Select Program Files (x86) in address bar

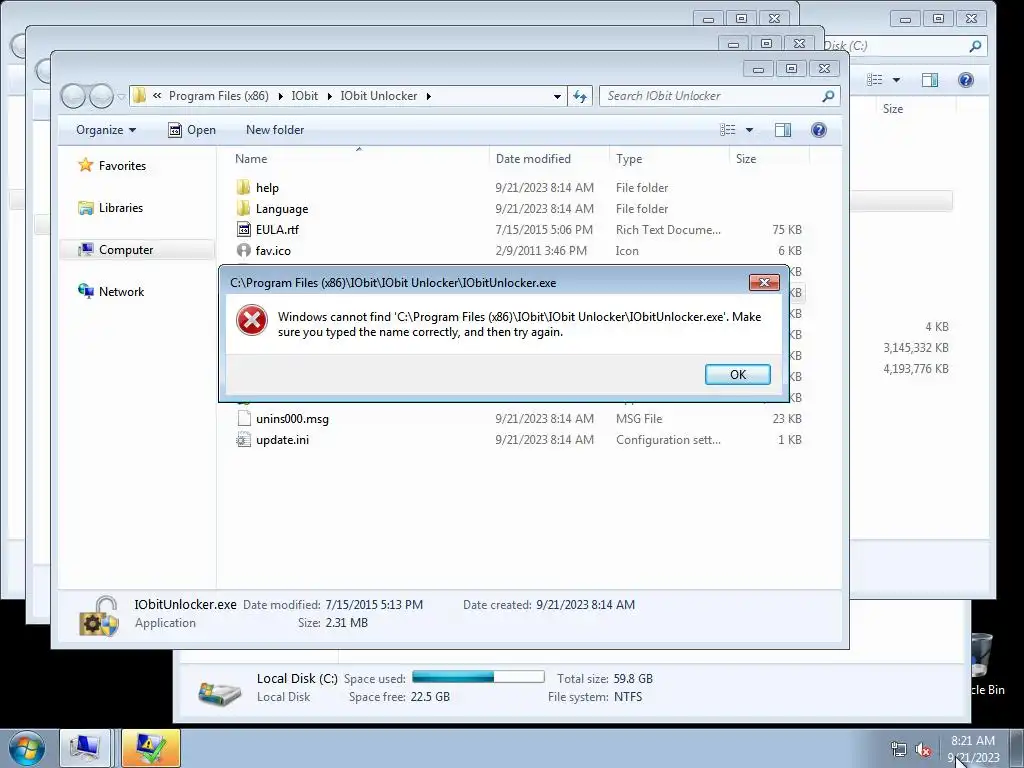pos(219,96)
